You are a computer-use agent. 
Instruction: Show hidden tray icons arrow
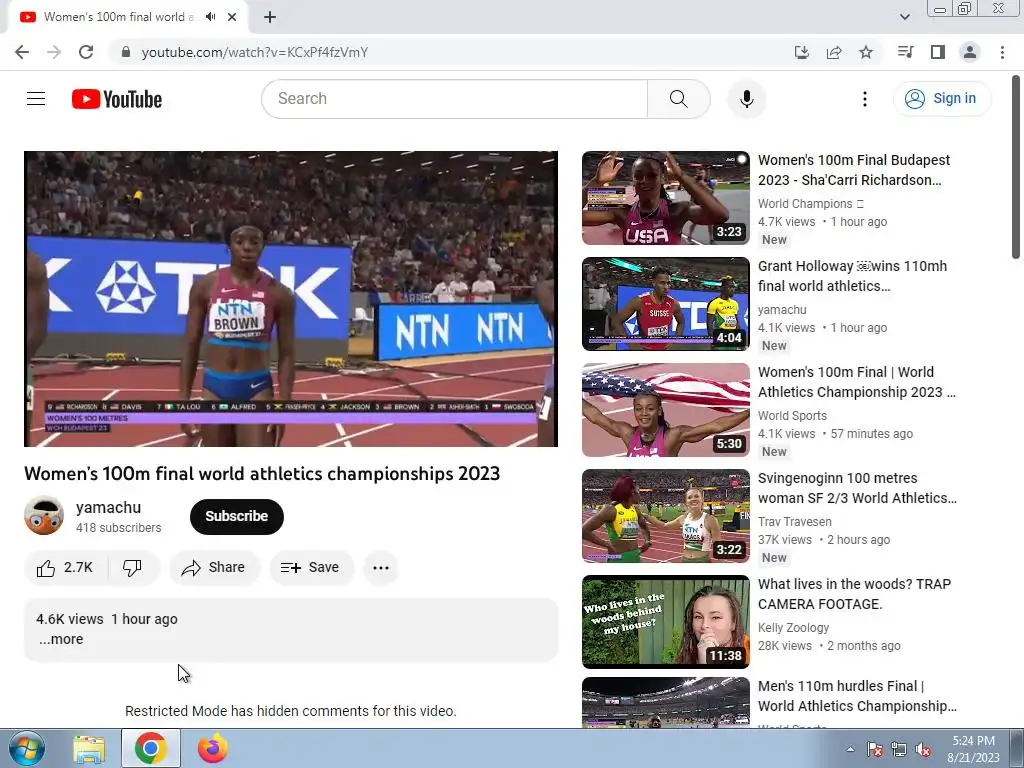tap(850, 750)
